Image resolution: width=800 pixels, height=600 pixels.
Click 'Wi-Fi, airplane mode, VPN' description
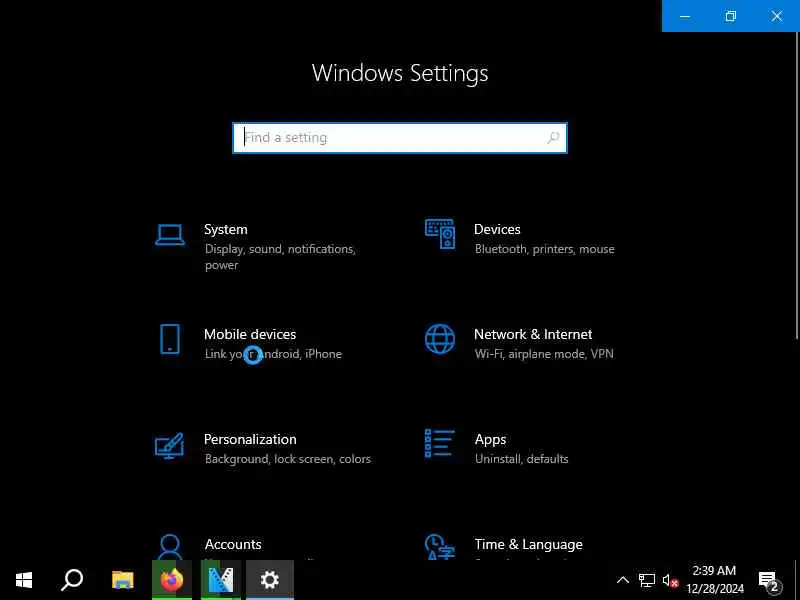pyautogui.click(x=544, y=354)
